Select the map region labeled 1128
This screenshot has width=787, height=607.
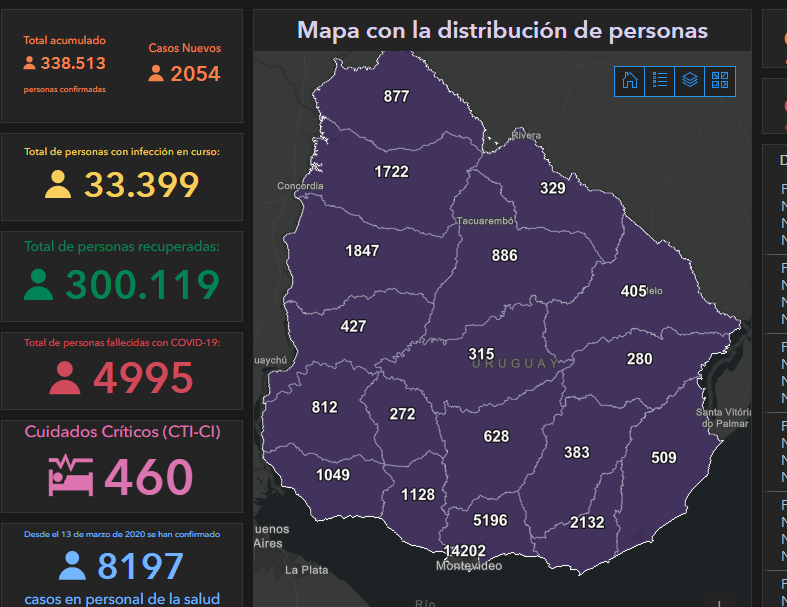[418, 495]
